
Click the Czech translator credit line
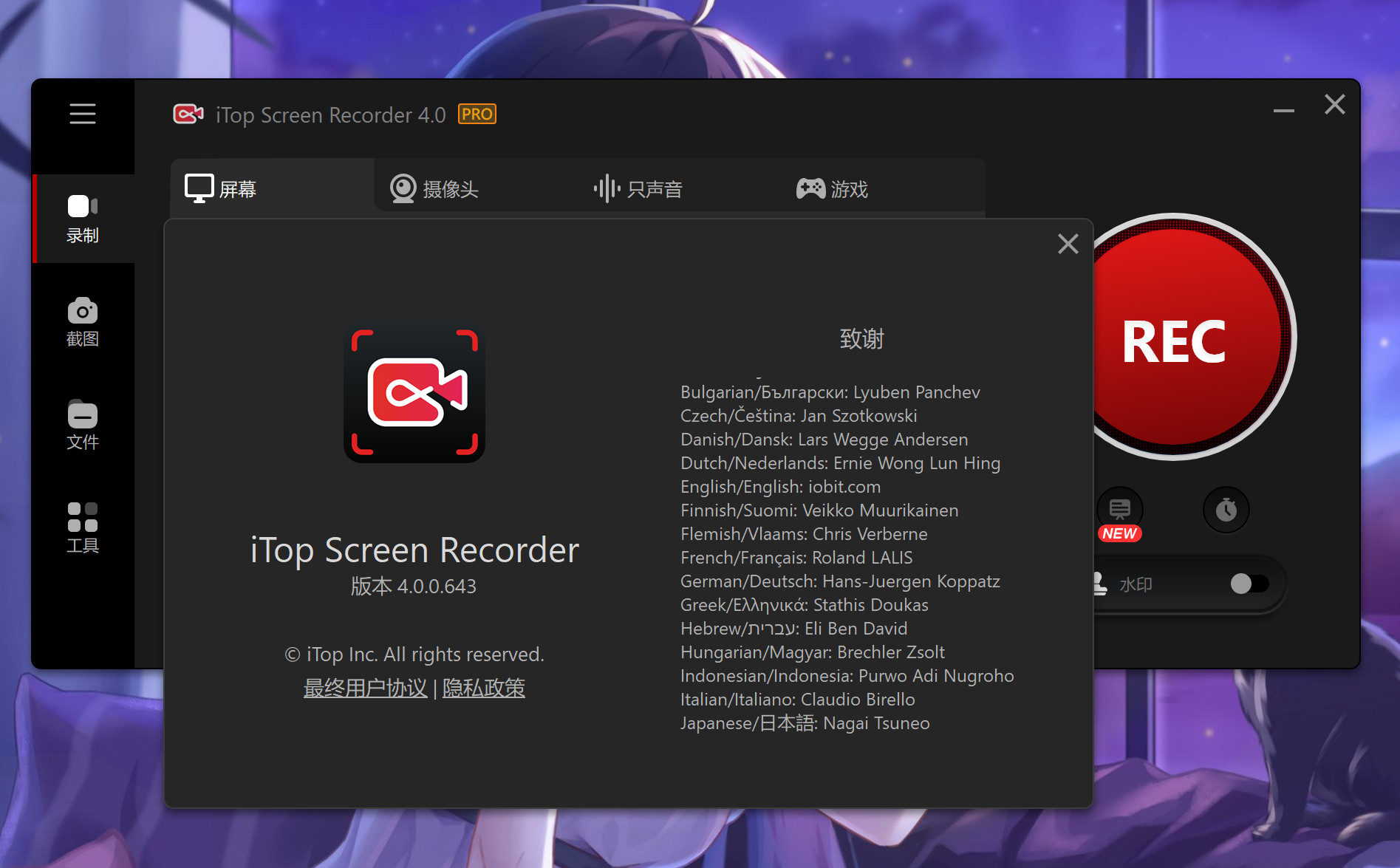tap(799, 416)
